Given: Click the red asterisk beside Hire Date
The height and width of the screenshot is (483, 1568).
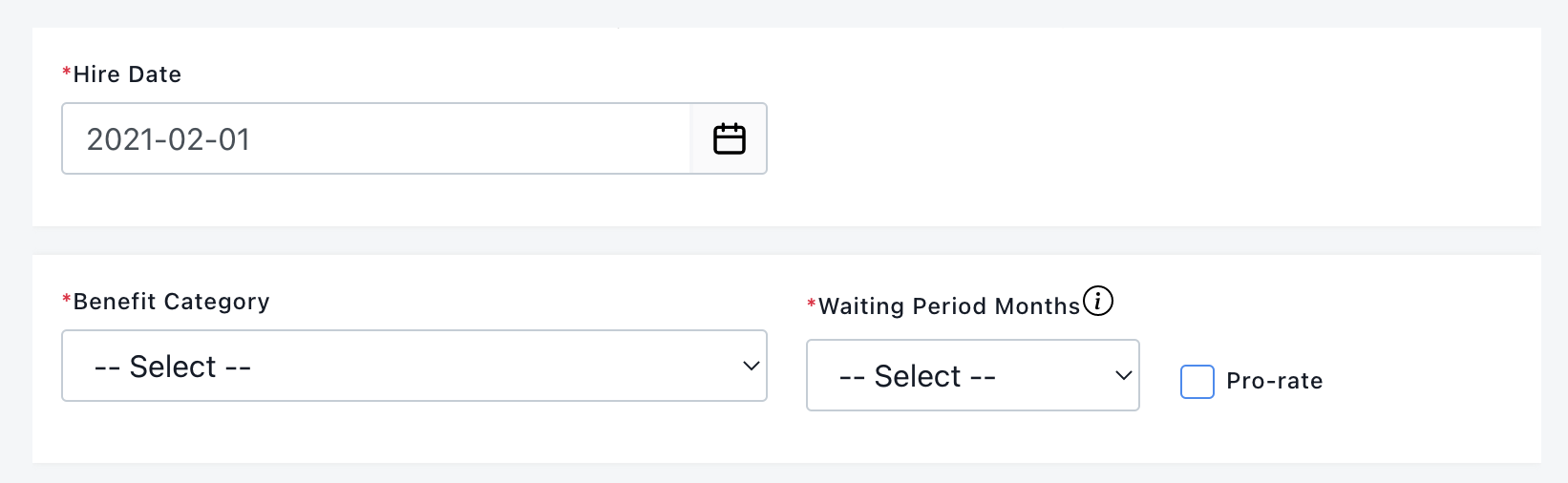Looking at the screenshot, I should pyautogui.click(x=67, y=73).
